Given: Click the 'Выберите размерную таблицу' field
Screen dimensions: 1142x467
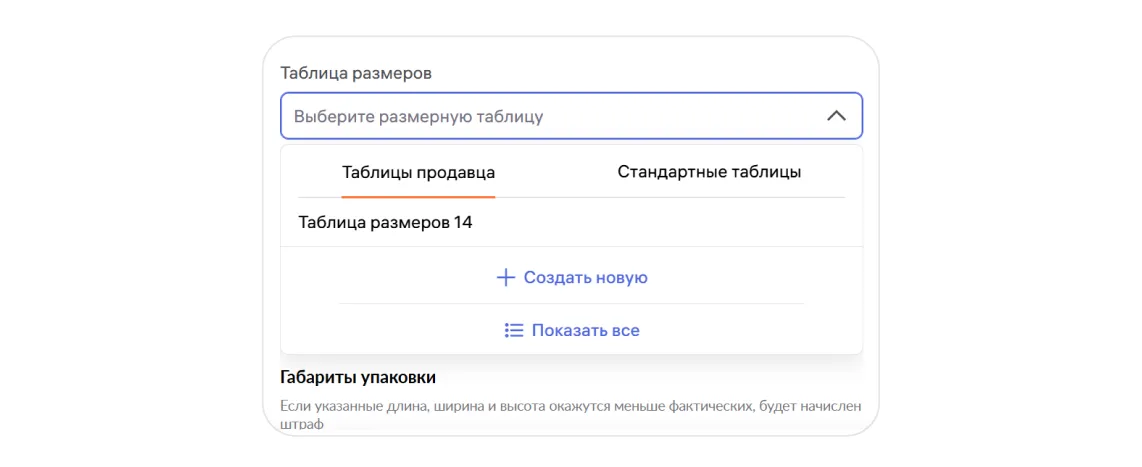Looking at the screenshot, I should click(540, 116).
